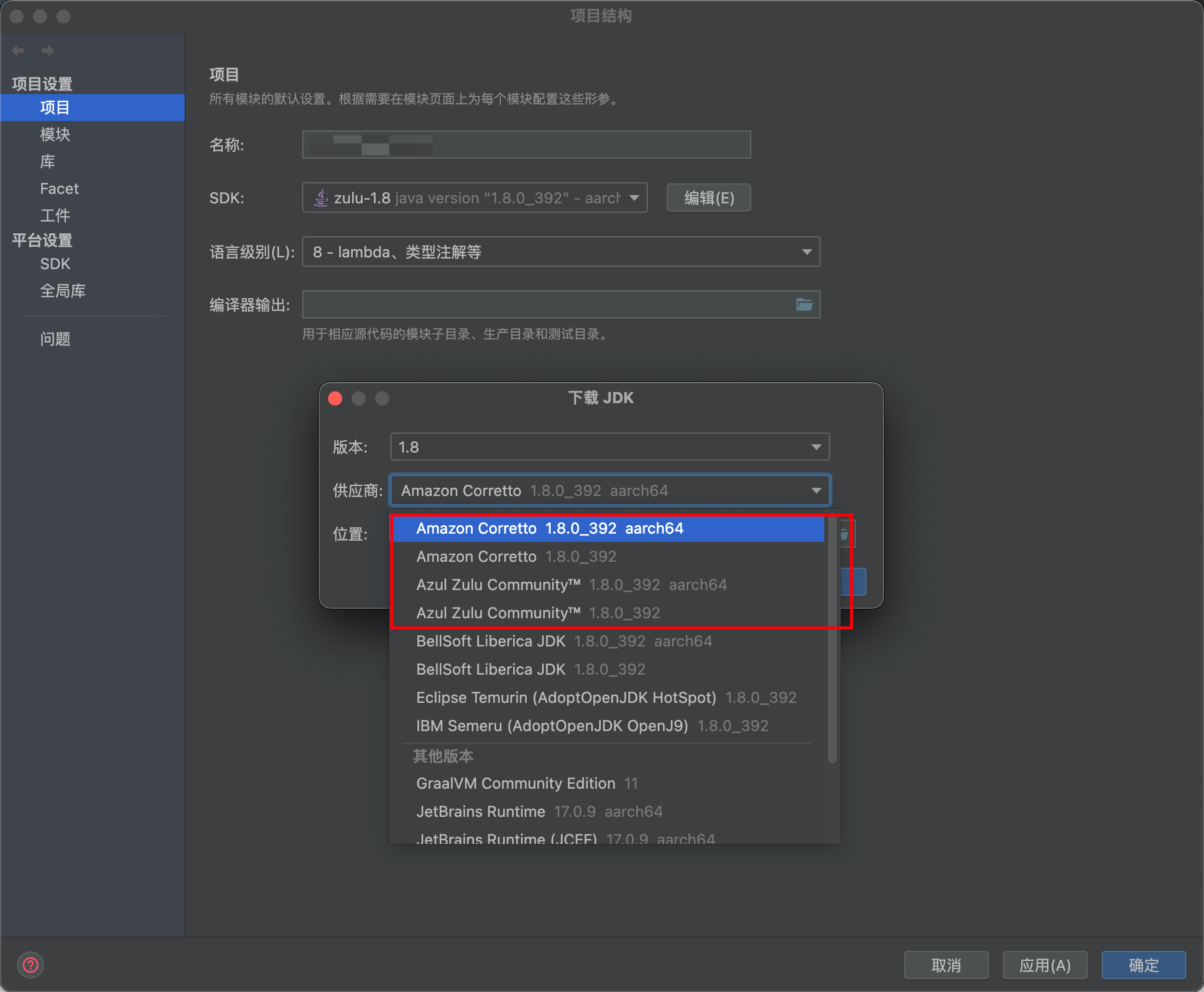The height and width of the screenshot is (992, 1204).
Task: Open the Global Libraries (全局库) section
Action: pyautogui.click(x=62, y=291)
